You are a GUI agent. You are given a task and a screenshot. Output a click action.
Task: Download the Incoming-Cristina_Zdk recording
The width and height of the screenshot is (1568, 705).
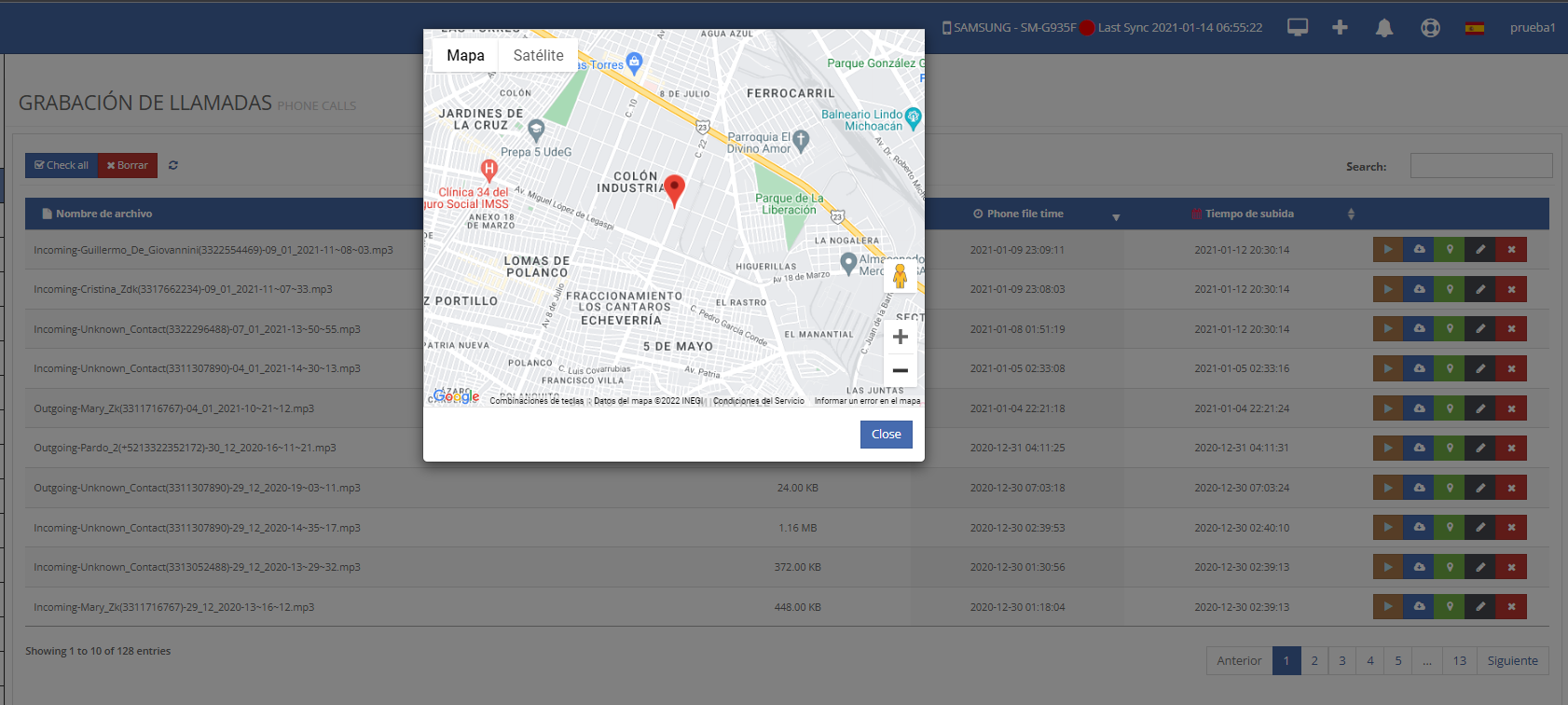1419,289
